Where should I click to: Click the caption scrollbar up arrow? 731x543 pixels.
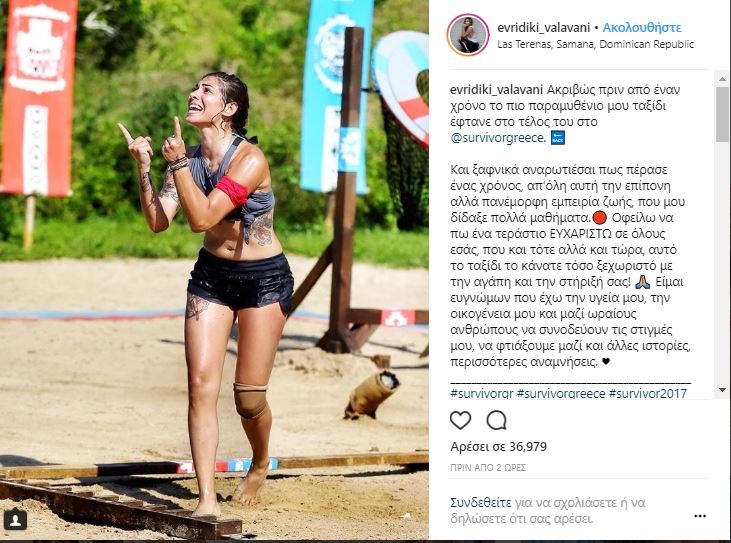[x=723, y=78]
